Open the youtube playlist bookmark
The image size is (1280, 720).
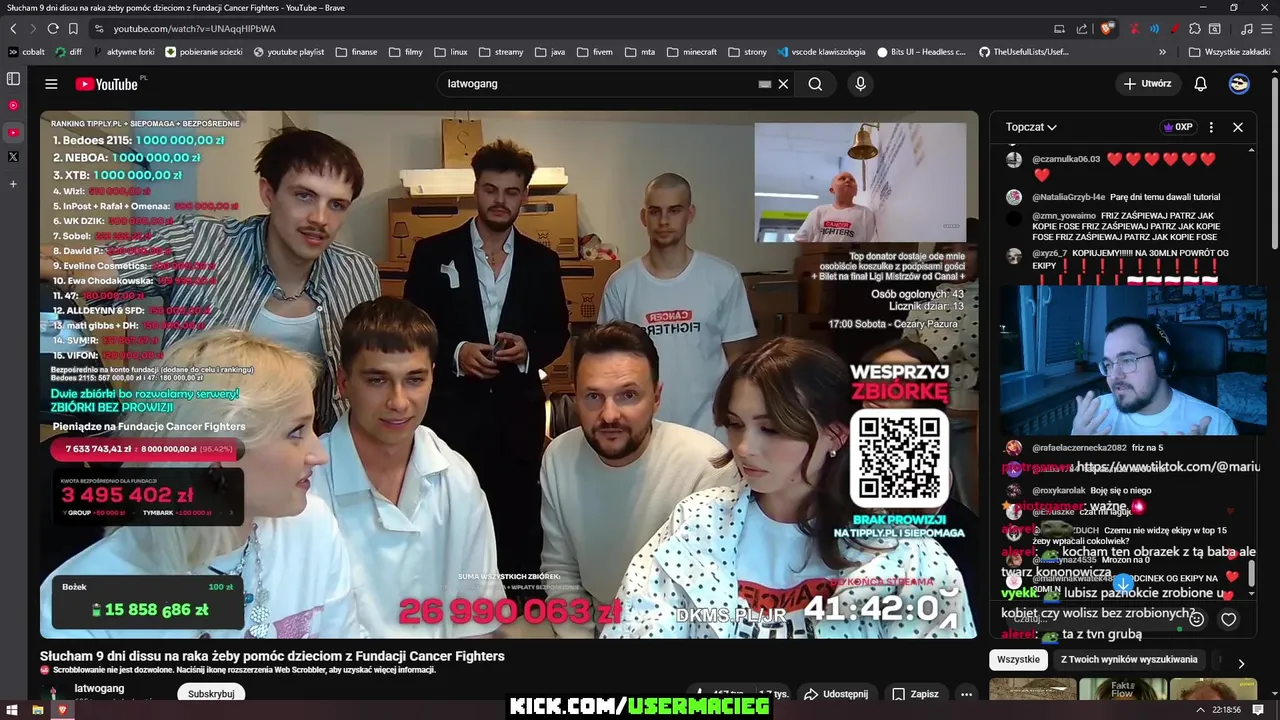(x=289, y=52)
